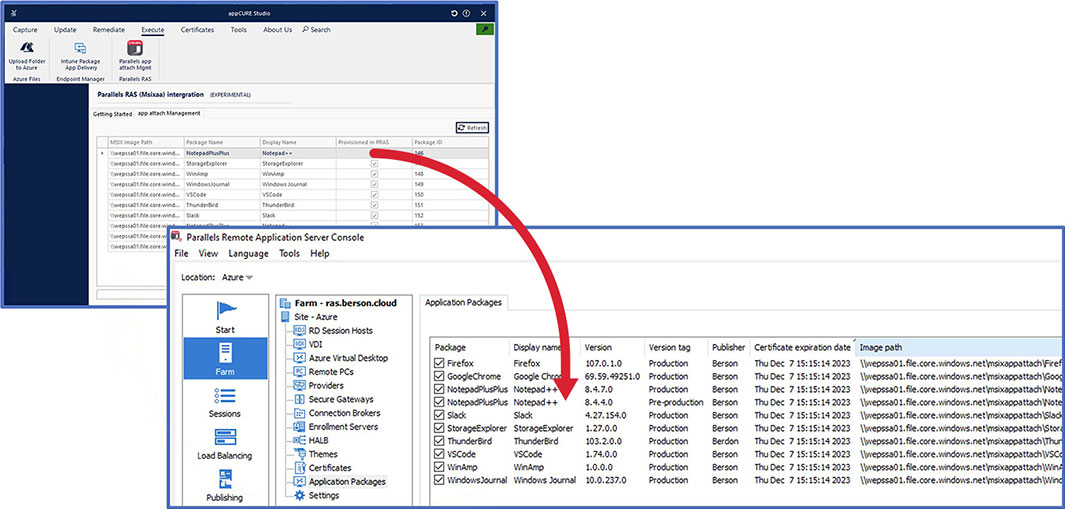1065x510 pixels.
Task: Click the green key license icon
Action: (x=485, y=30)
